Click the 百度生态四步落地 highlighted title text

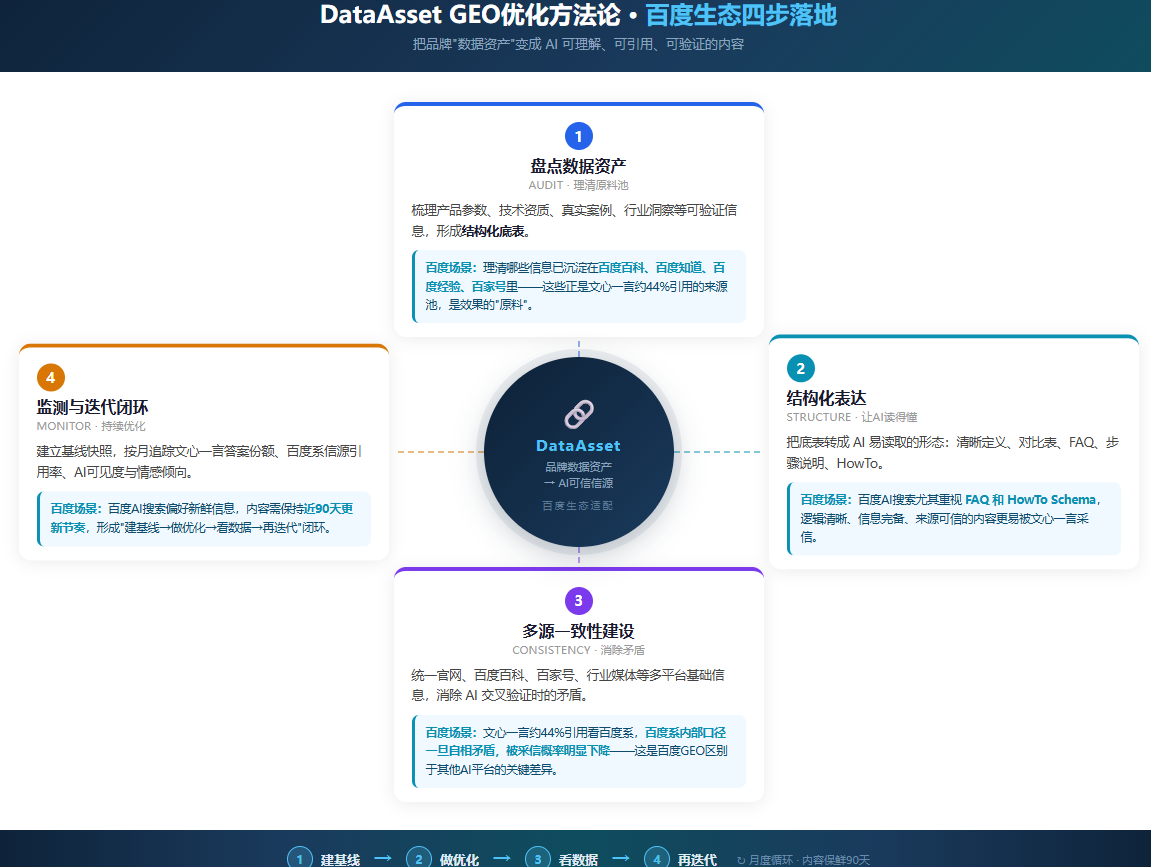click(741, 15)
